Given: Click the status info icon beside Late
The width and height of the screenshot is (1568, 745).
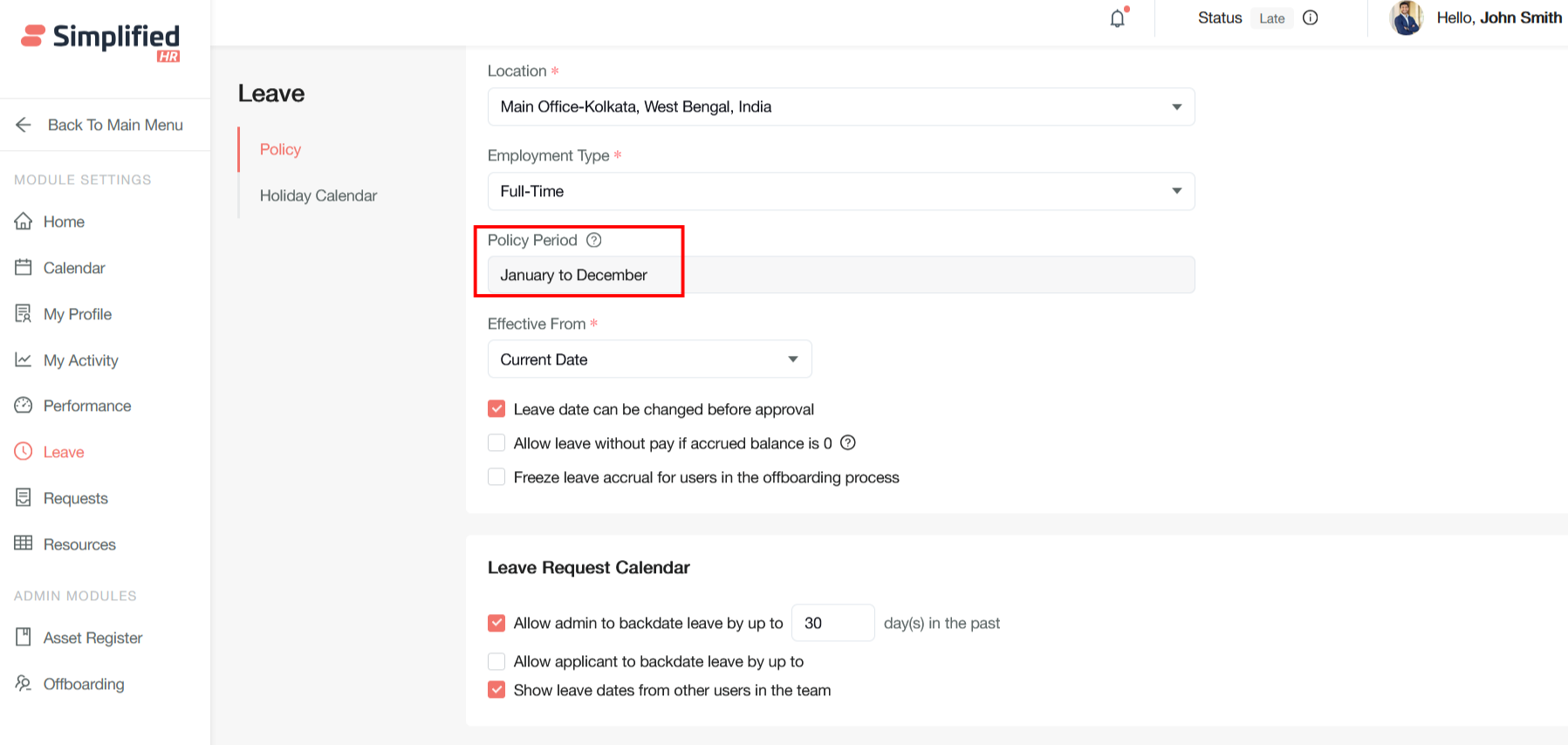Looking at the screenshot, I should (x=1310, y=18).
